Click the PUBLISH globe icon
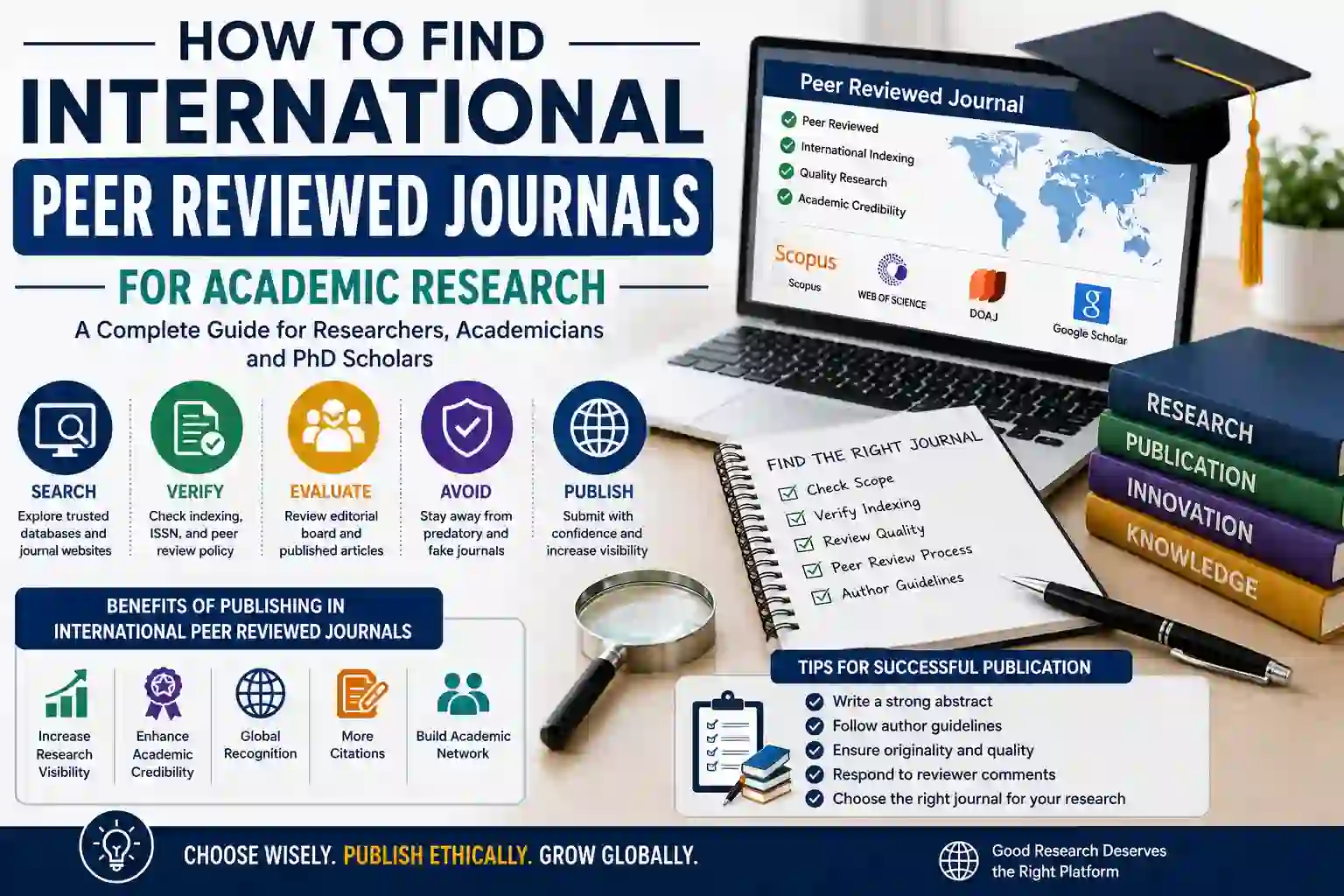Screen dimensions: 1344x896 (599, 428)
